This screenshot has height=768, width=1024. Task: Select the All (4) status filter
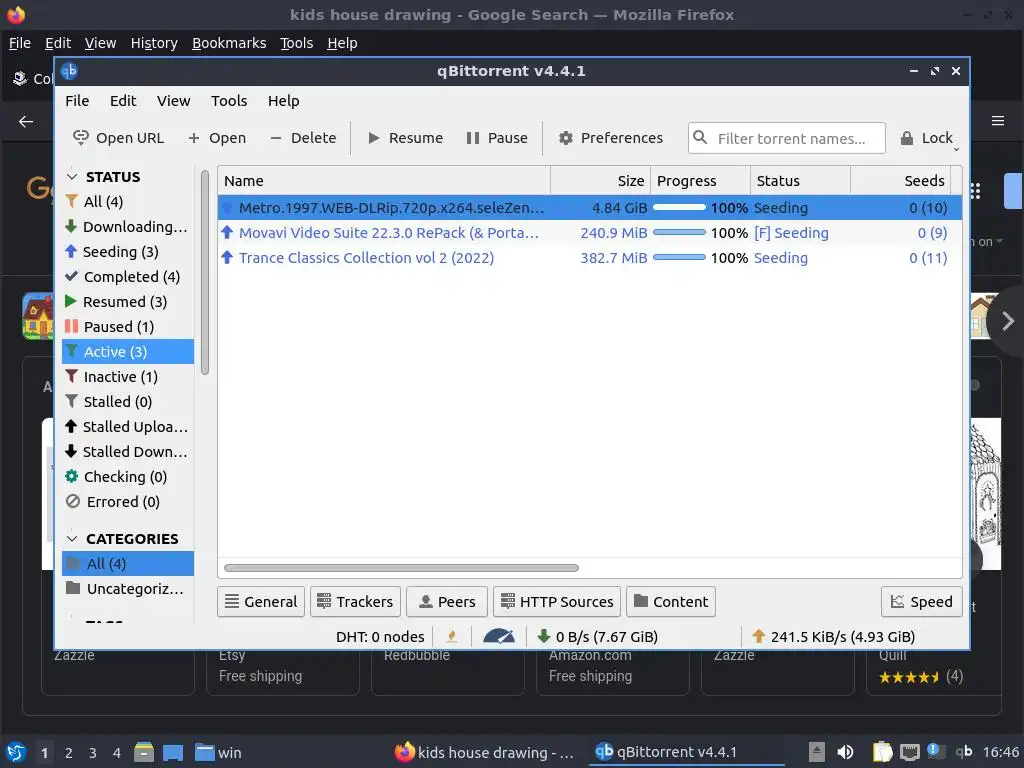(x=128, y=202)
